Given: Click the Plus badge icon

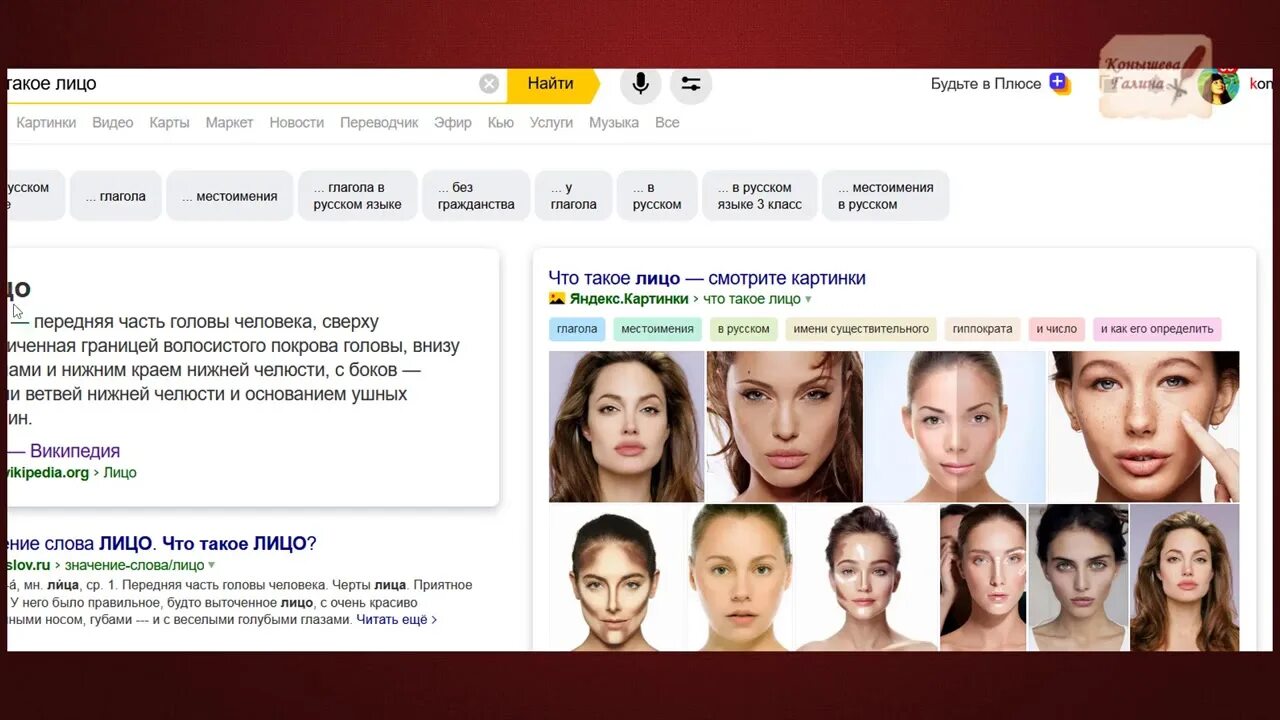Looking at the screenshot, I should 1059,84.
